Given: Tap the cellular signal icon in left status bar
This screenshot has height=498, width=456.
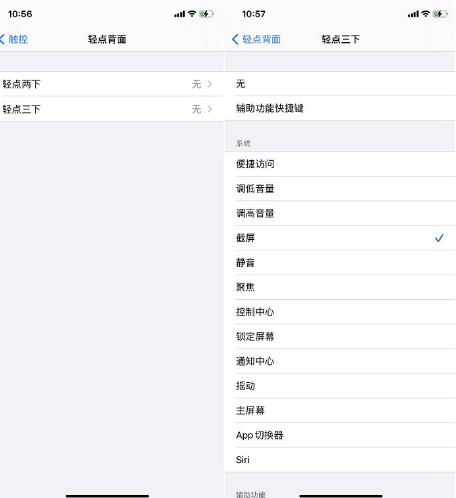Looking at the screenshot, I should coord(179,14).
